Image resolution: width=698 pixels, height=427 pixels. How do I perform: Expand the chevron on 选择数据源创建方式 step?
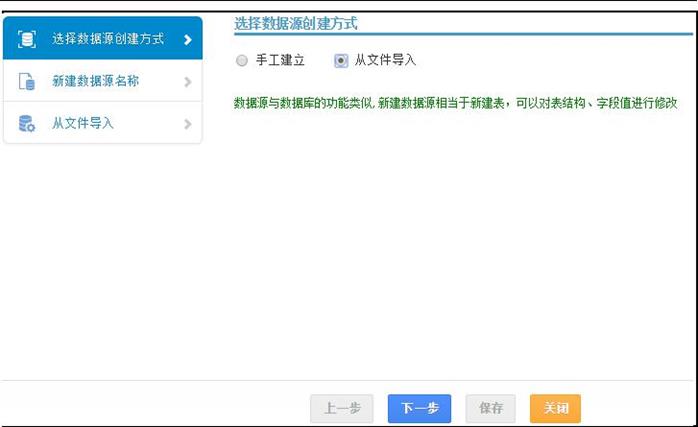coord(188,40)
